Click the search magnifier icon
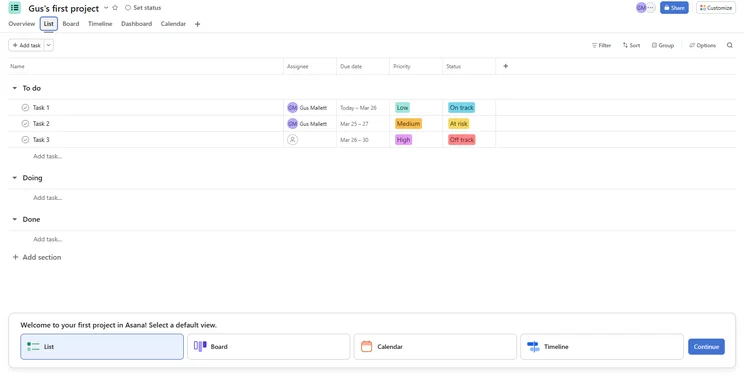744x377 pixels. [x=729, y=46]
